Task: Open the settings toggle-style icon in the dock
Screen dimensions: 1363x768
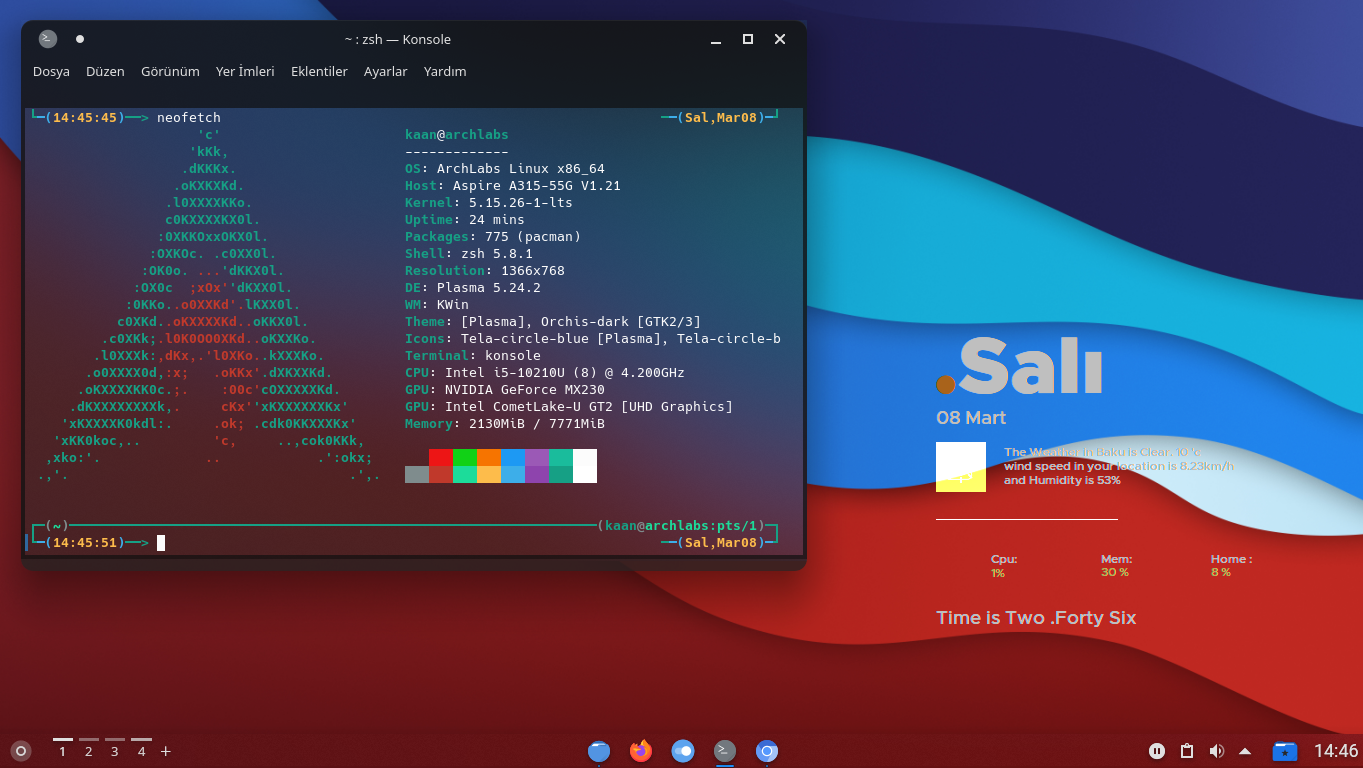Action: point(683,751)
